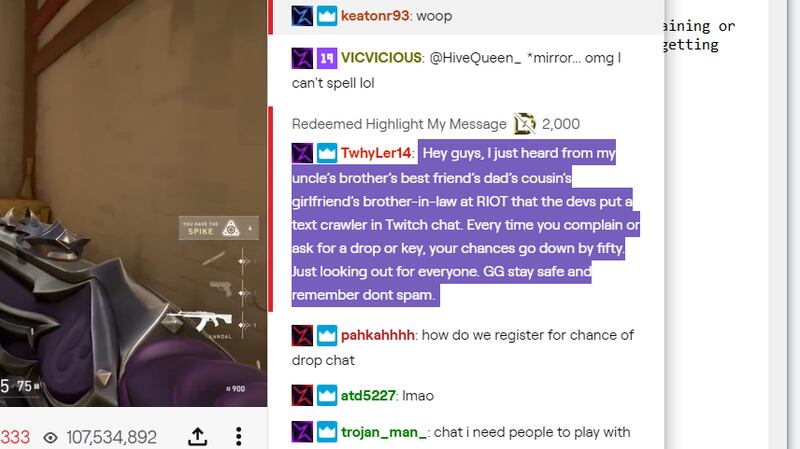Open keatonr93's user profile card
This screenshot has width=800, height=449.
[375, 16]
